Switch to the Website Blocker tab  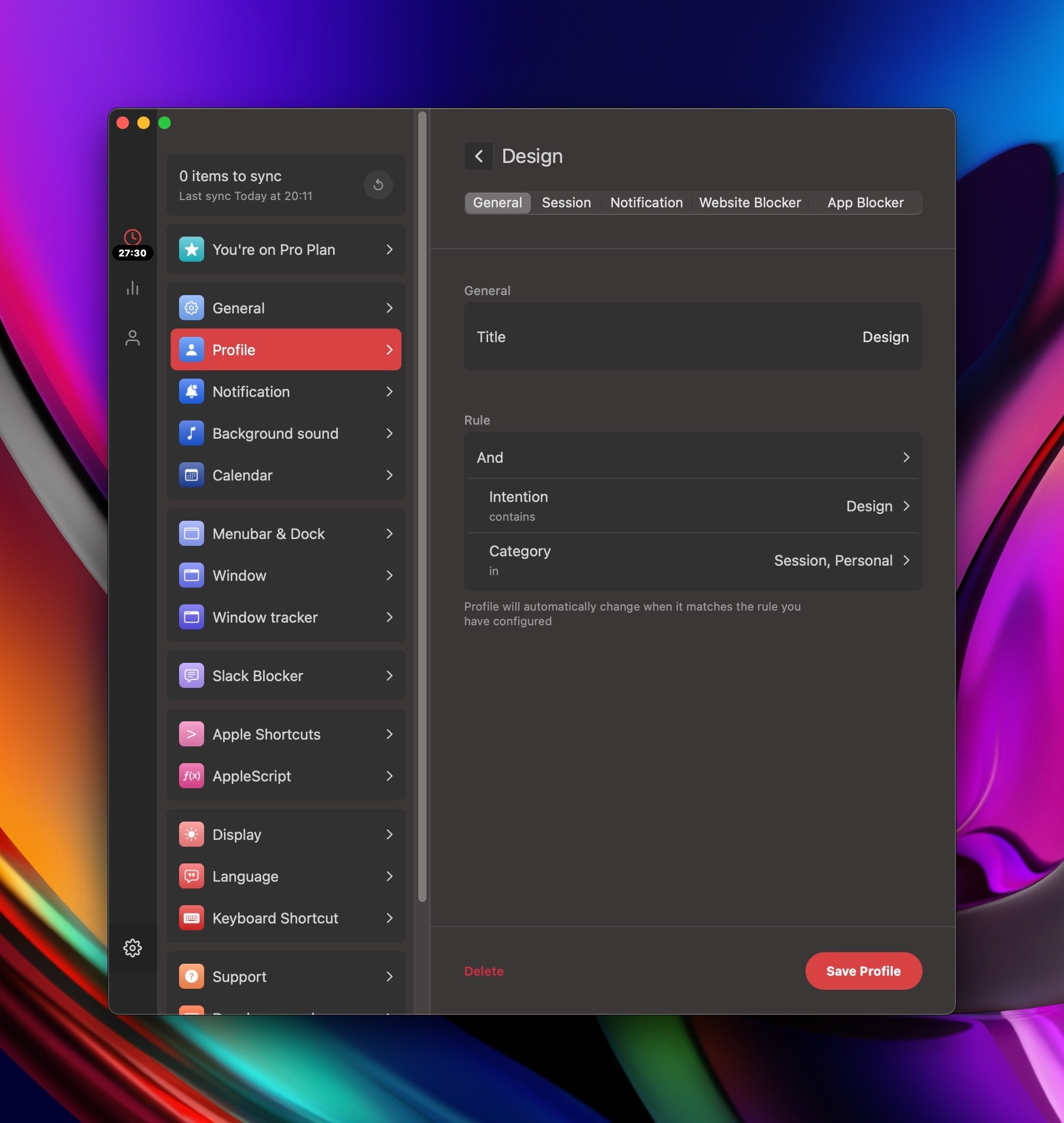(749, 203)
